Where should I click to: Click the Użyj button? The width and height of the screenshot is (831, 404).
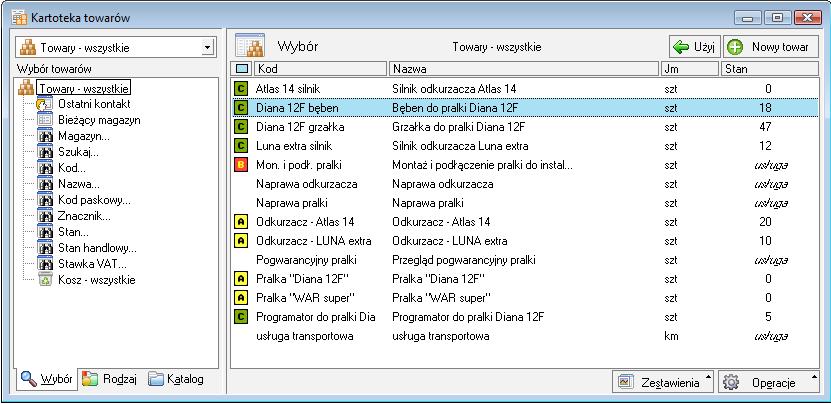pos(694,47)
